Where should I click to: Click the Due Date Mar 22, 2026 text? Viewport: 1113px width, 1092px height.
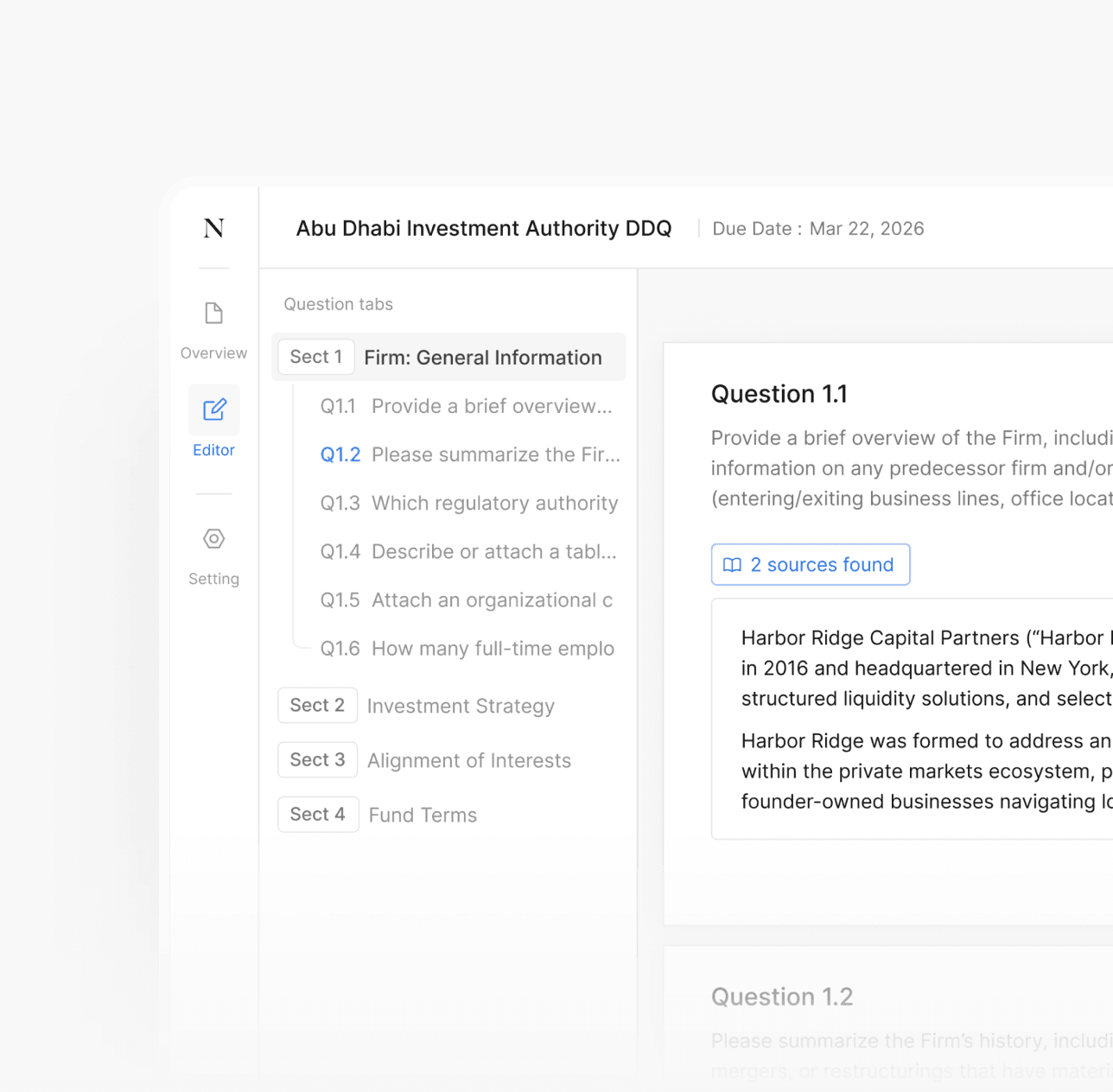pos(818,229)
